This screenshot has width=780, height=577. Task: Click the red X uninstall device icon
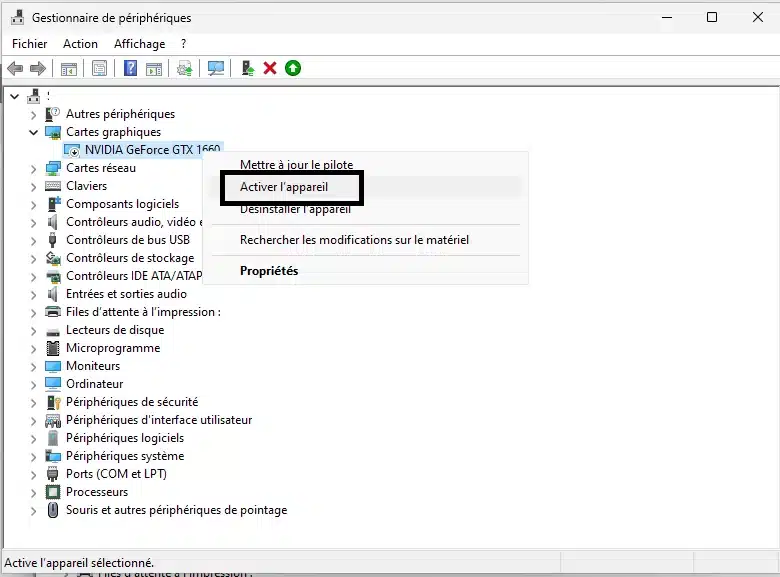coord(270,68)
